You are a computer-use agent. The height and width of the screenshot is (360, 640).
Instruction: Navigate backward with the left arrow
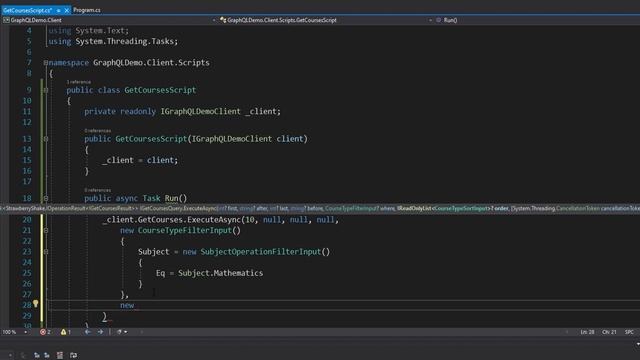click(87, 332)
